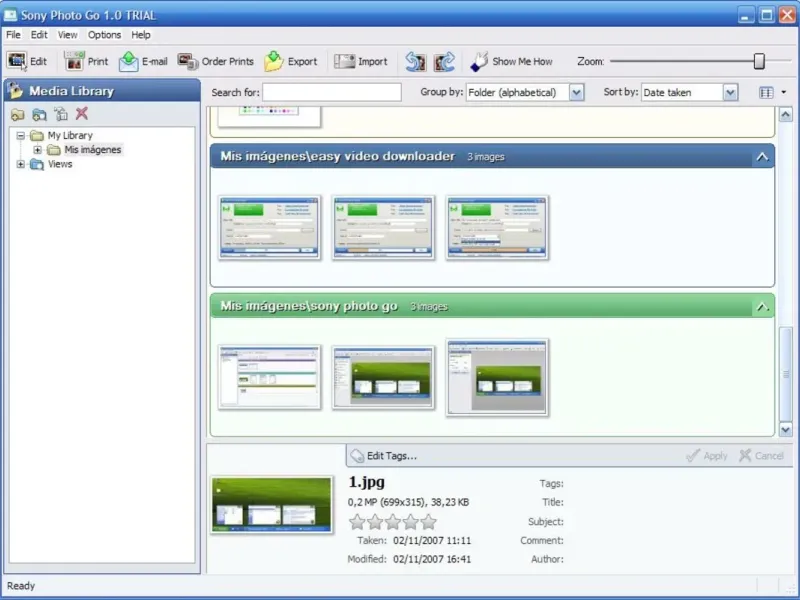The height and width of the screenshot is (600, 800).
Task: Click the 1.jpg file name
Action: 366,482
